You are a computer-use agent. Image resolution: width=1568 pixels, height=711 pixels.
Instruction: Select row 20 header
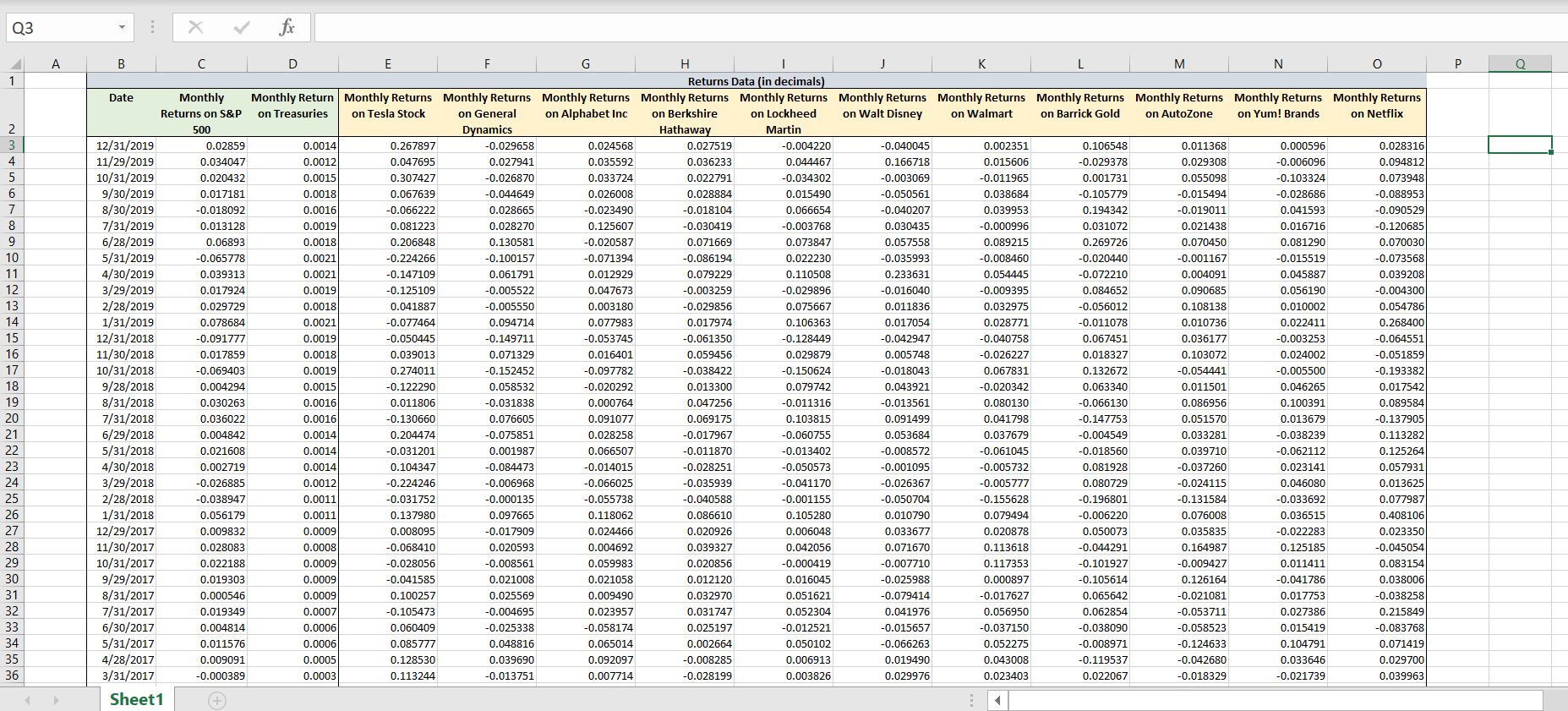pos(12,418)
